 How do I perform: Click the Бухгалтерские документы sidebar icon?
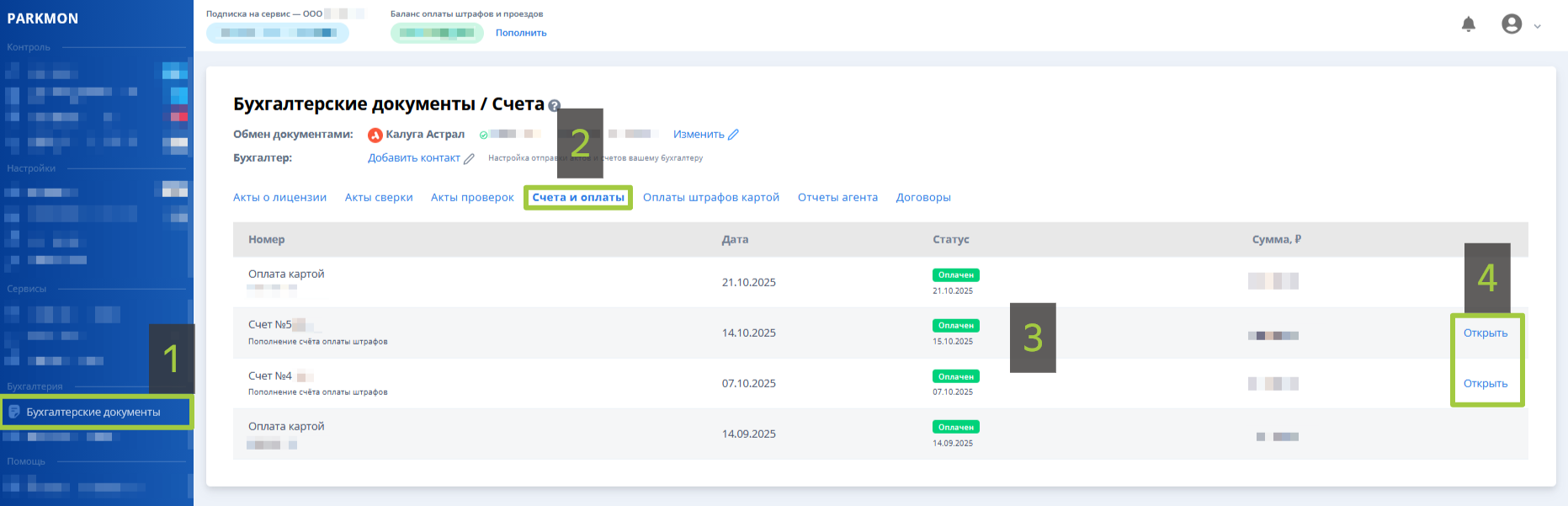click(x=14, y=412)
